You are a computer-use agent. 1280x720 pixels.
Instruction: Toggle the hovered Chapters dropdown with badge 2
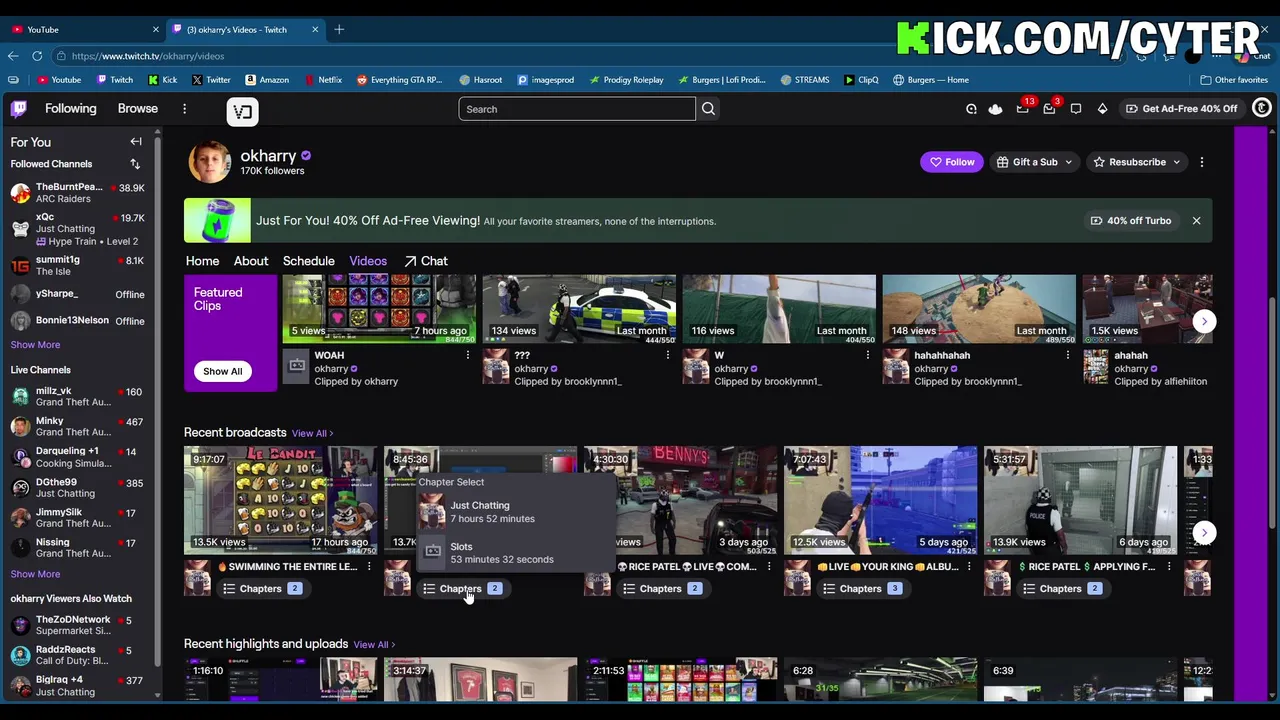click(463, 589)
